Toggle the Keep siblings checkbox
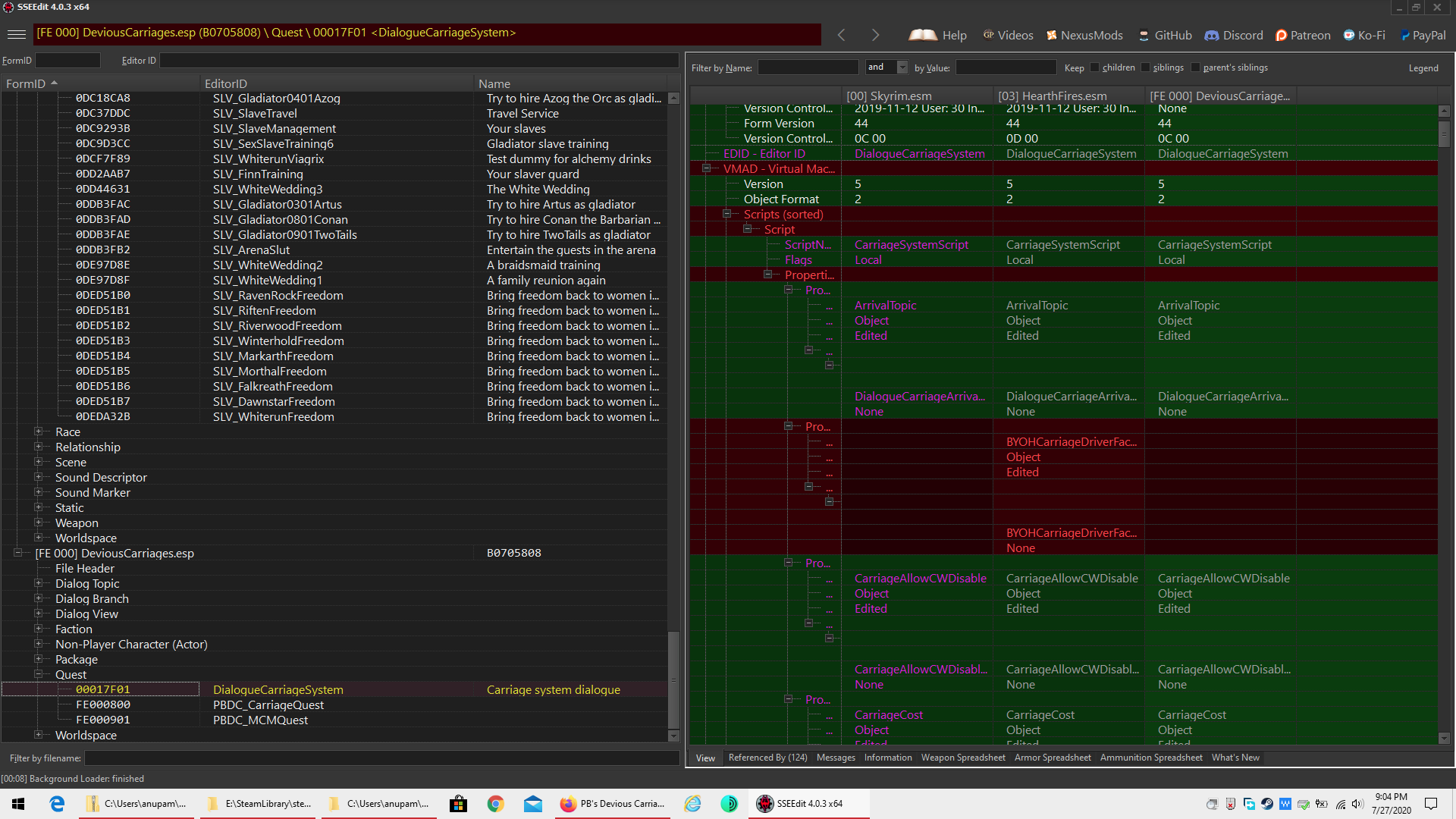 [x=1145, y=67]
